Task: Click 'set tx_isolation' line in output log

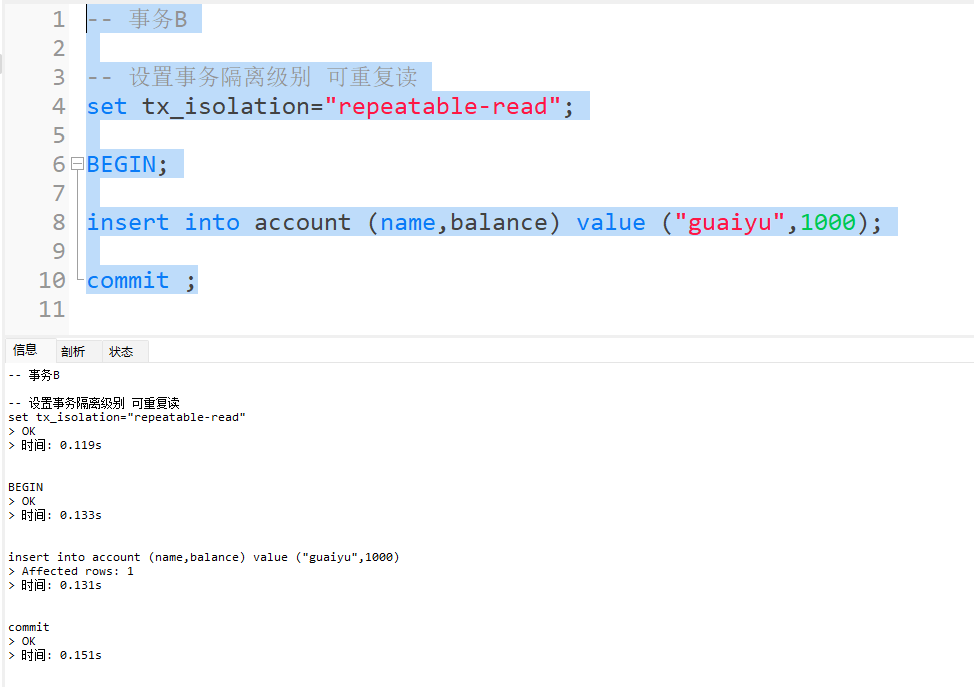Action: coord(127,417)
